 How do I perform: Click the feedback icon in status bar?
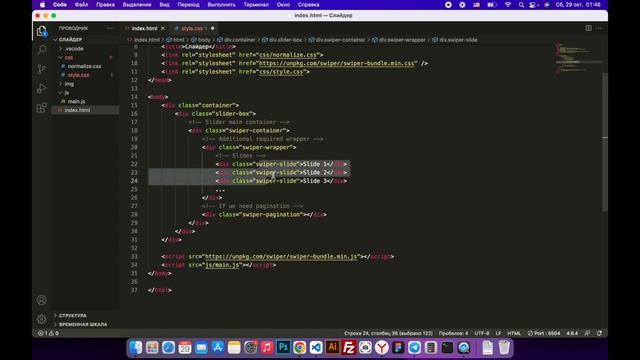587,333
